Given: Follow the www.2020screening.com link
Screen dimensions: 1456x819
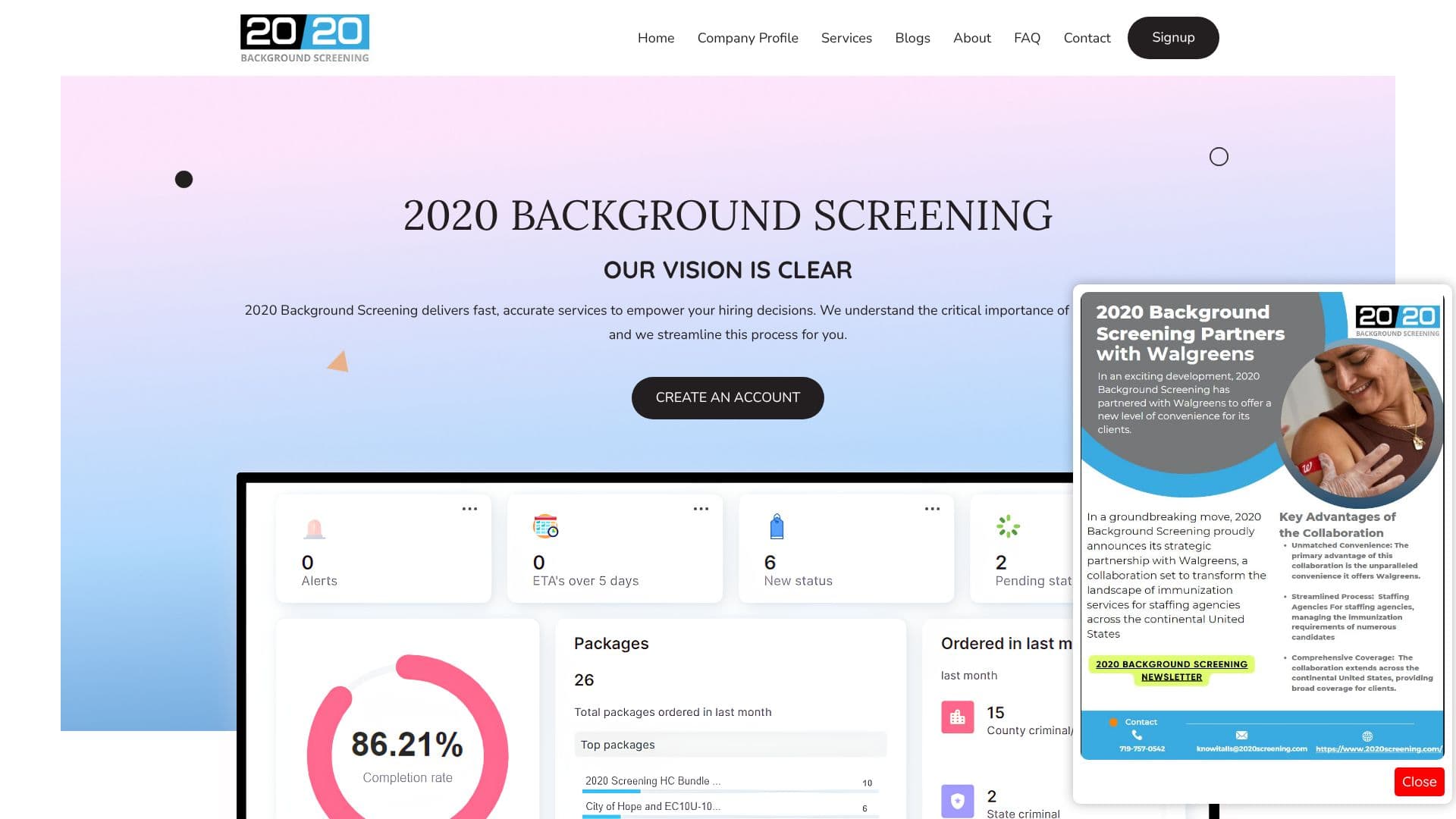Looking at the screenshot, I should pos(1379,748).
